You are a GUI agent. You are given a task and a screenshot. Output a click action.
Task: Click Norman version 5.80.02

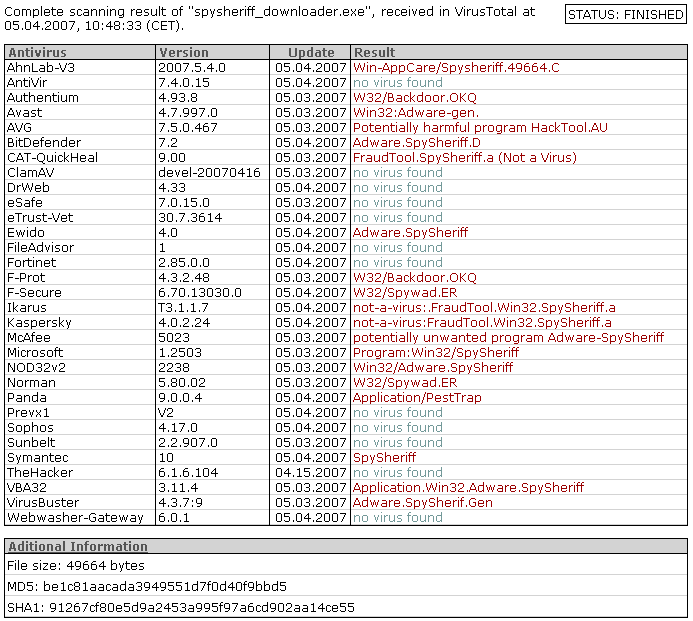click(182, 383)
